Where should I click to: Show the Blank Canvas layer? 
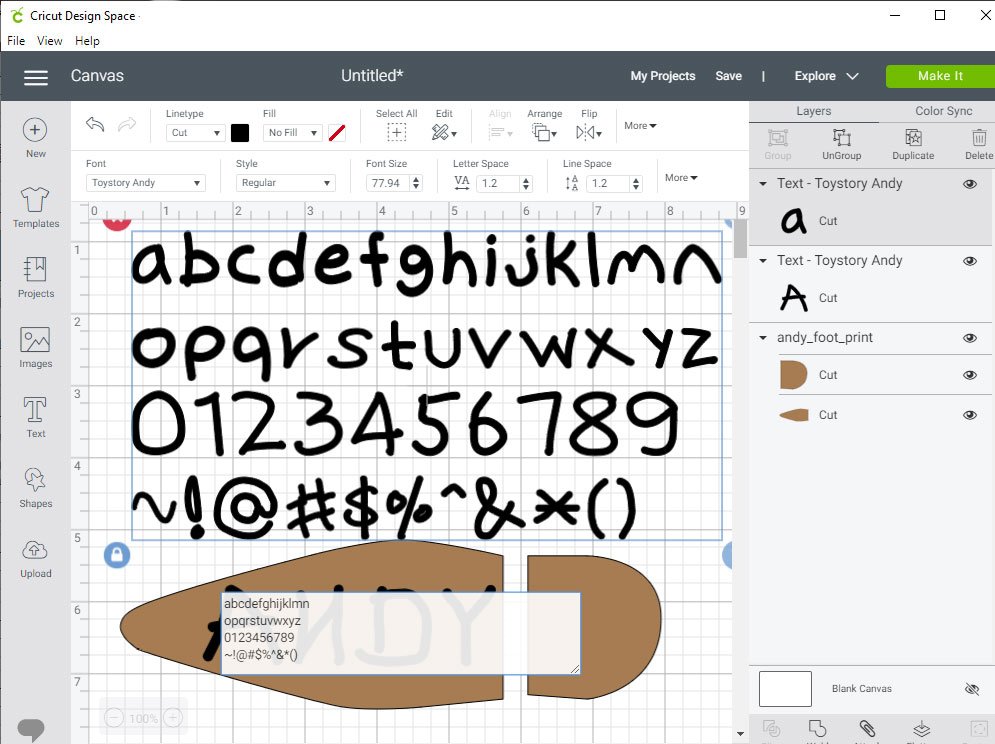(x=972, y=689)
